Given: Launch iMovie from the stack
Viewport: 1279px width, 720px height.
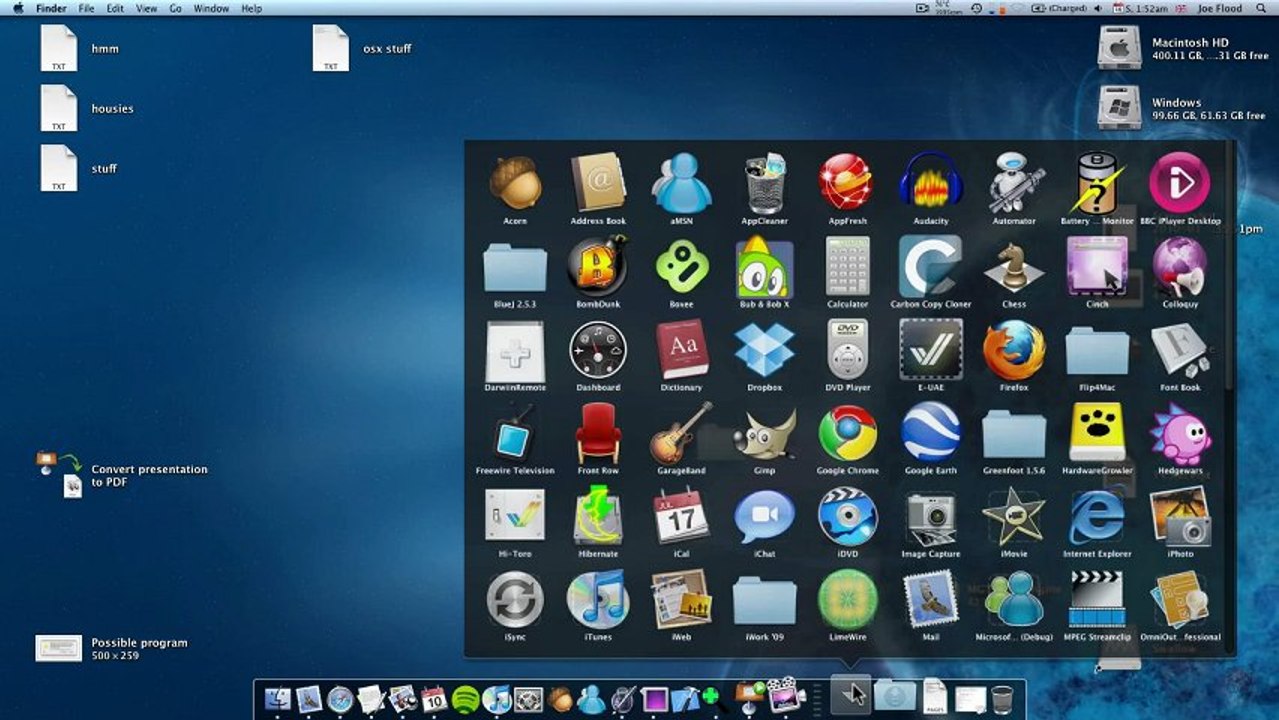Looking at the screenshot, I should pyautogui.click(x=1014, y=516).
